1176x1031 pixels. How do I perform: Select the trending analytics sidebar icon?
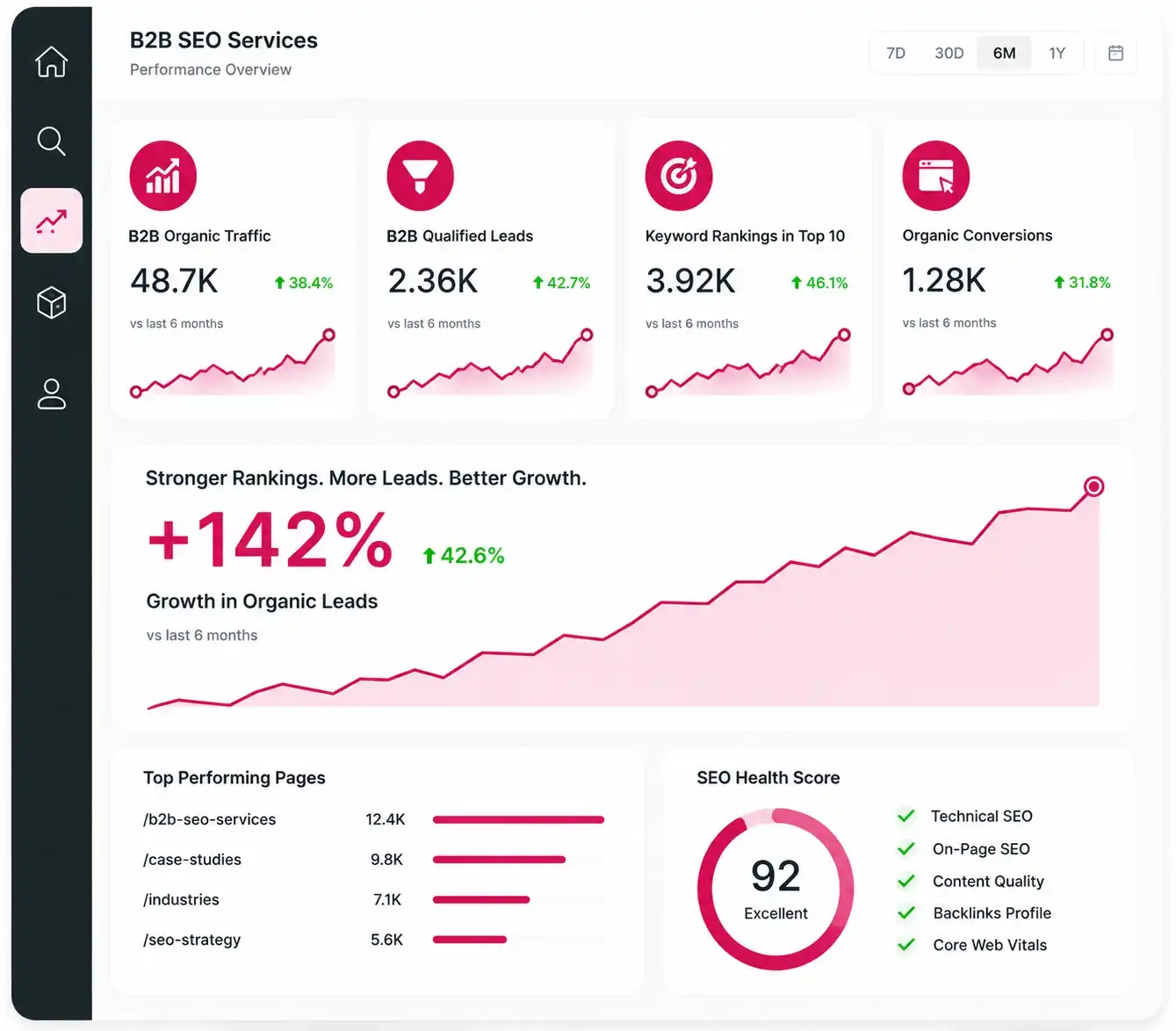click(51, 220)
